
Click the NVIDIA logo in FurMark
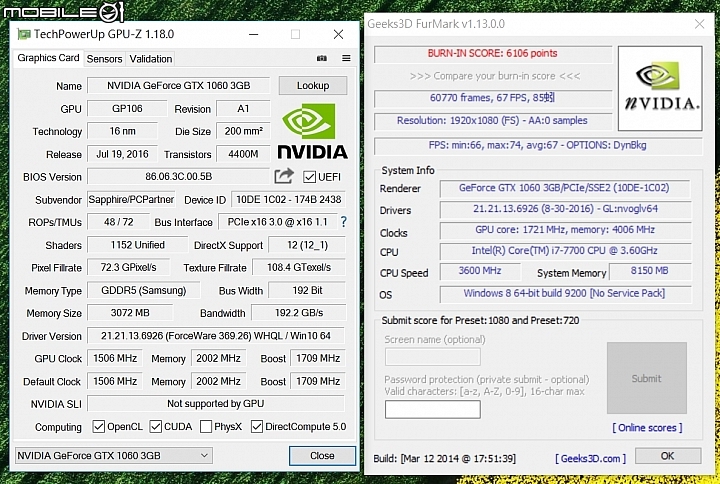pos(660,88)
